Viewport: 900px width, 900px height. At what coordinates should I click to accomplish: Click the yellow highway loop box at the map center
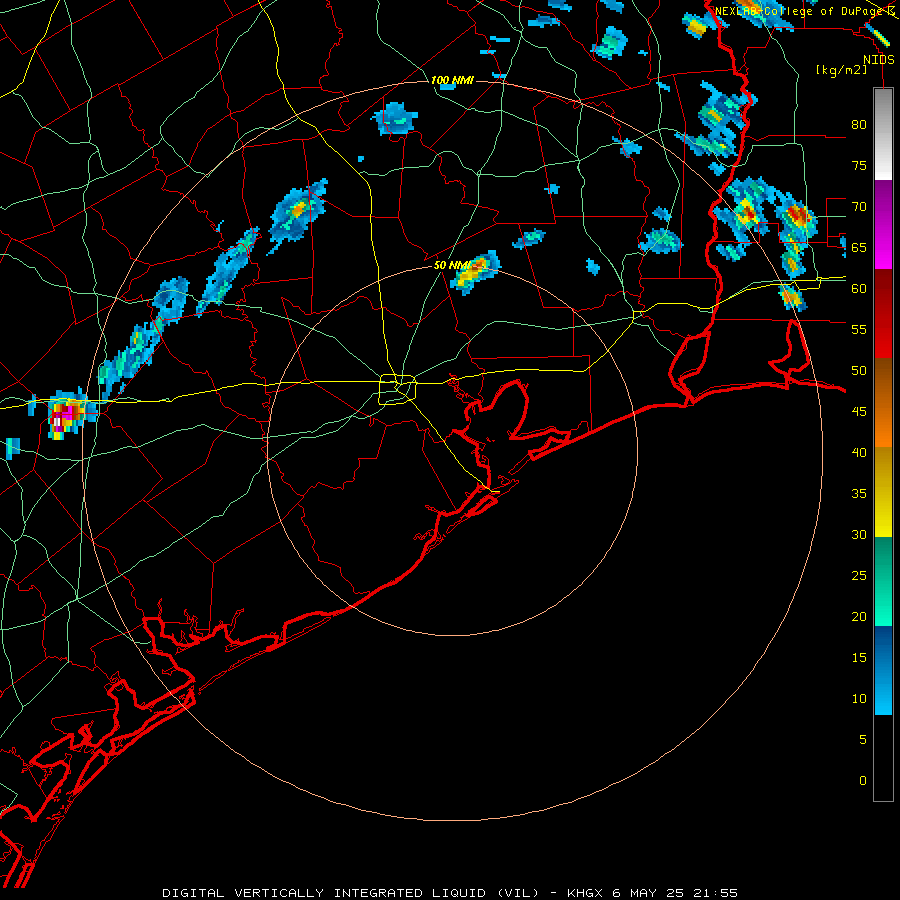tap(397, 389)
